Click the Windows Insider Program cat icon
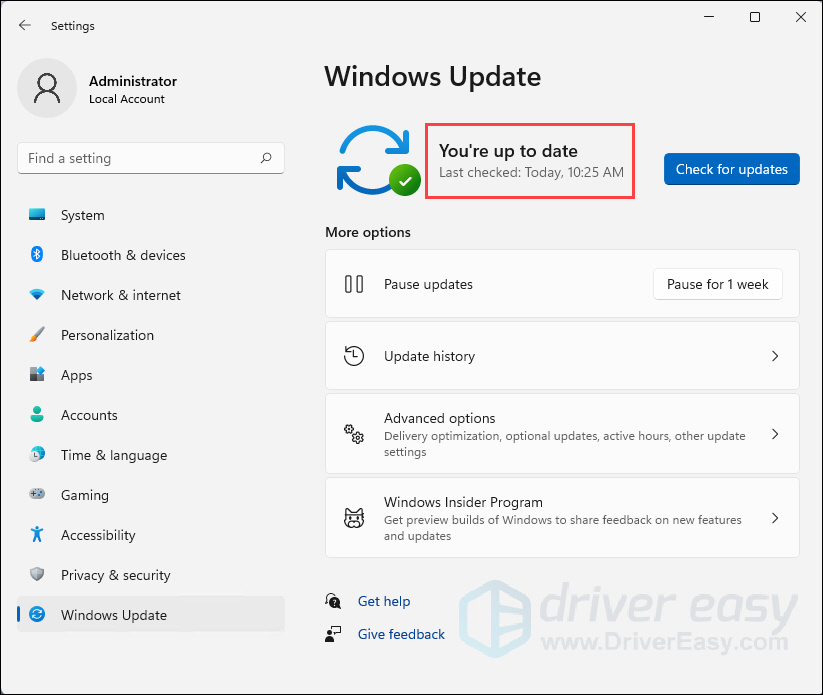Viewport: 823px width, 695px height. point(354,518)
